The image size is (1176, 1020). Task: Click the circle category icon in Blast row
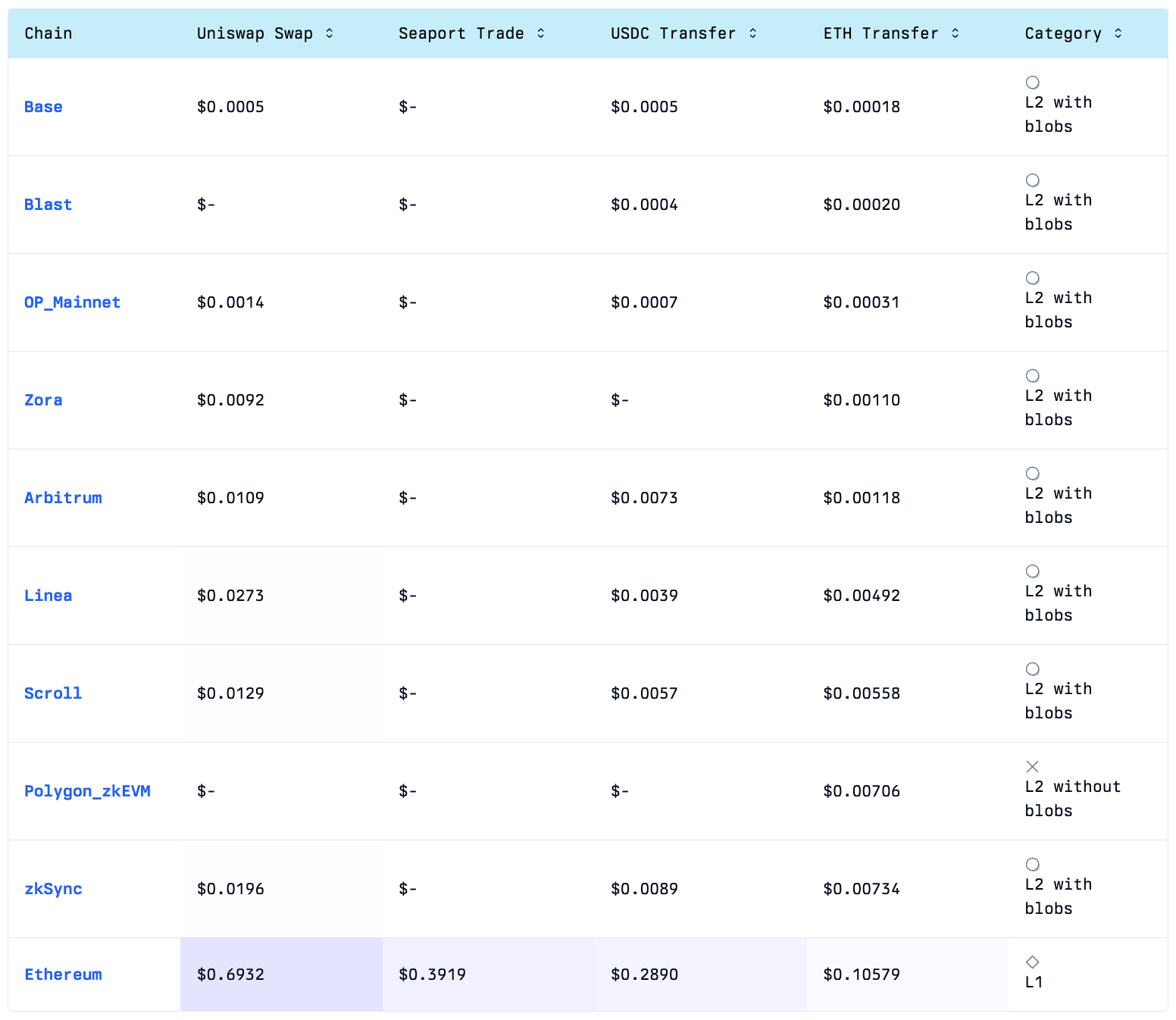click(x=1032, y=180)
